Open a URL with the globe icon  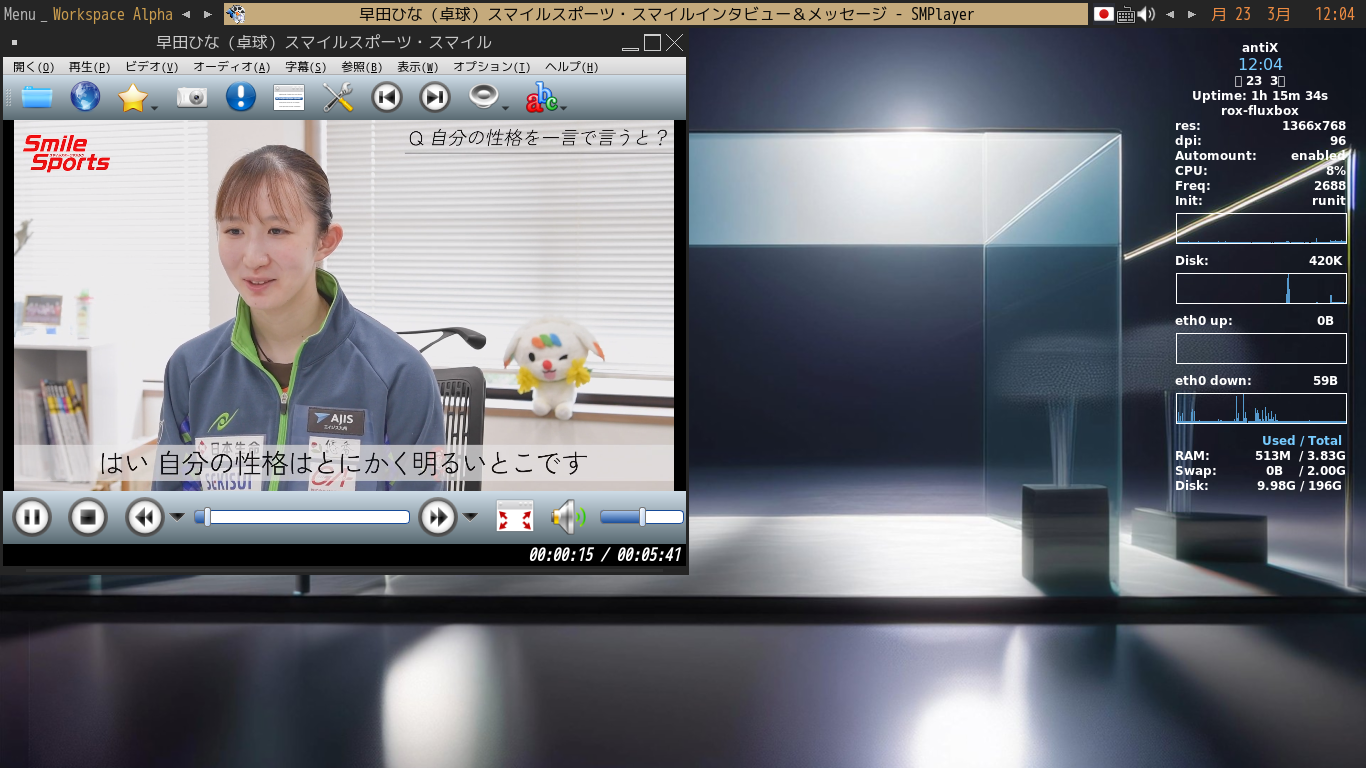pos(85,97)
